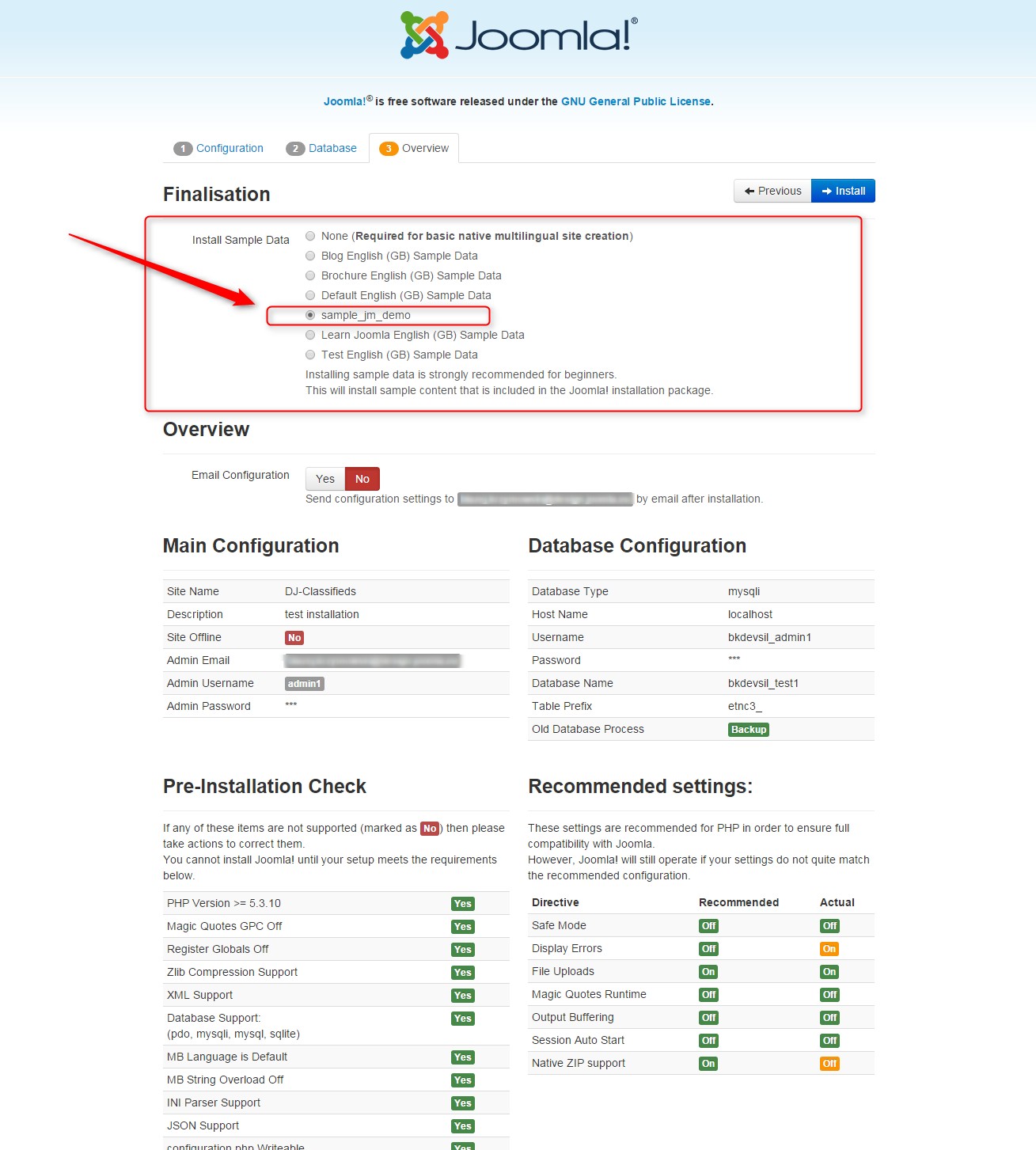Follow the Joomla! link in license line
Viewport: 1036px width, 1150px height.
pos(345,101)
